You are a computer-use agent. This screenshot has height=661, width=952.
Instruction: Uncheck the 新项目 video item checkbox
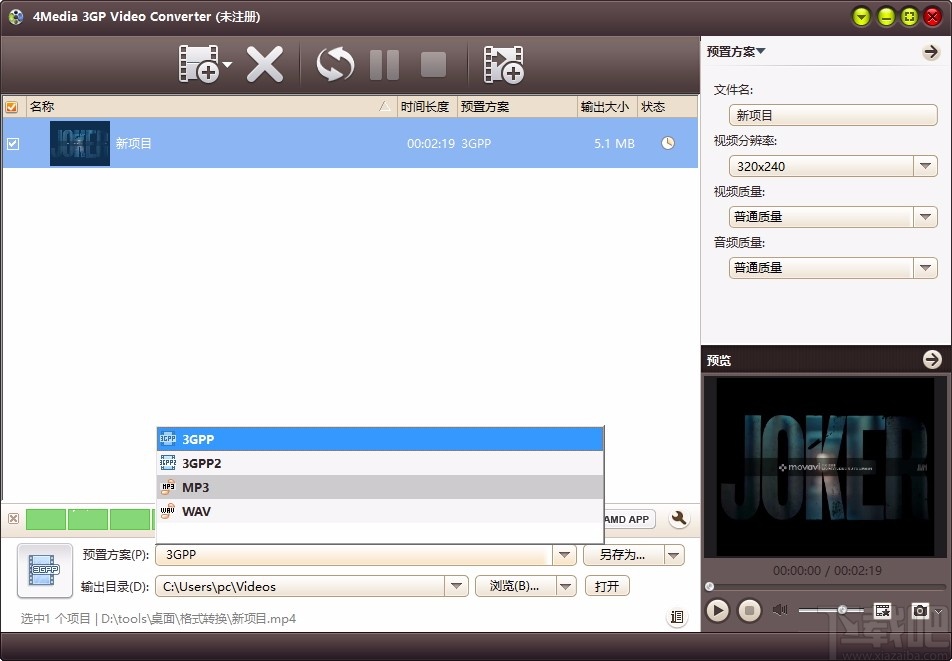(13, 143)
